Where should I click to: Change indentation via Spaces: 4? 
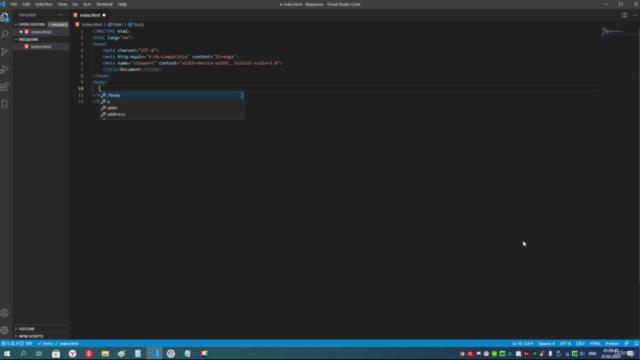547,344
